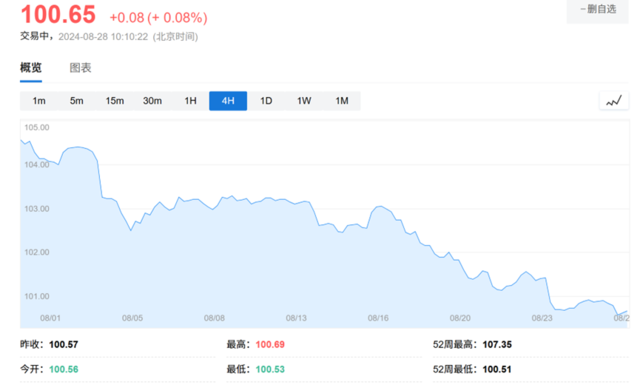Remove from watchlist with 删自选 button
The image size is (640, 385).
pos(598,10)
